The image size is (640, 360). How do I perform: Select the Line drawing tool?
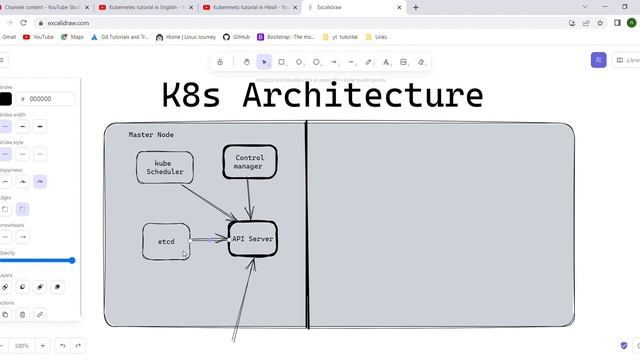coord(351,62)
